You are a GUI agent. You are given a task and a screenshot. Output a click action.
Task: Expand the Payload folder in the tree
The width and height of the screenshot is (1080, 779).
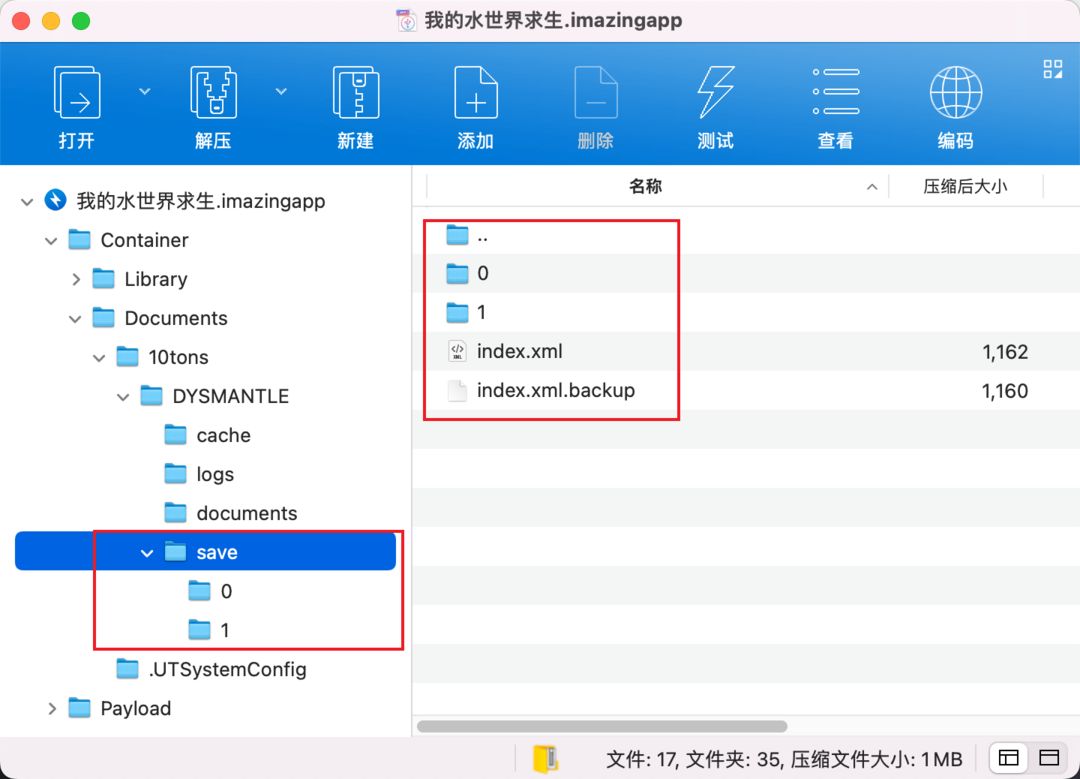pos(52,708)
